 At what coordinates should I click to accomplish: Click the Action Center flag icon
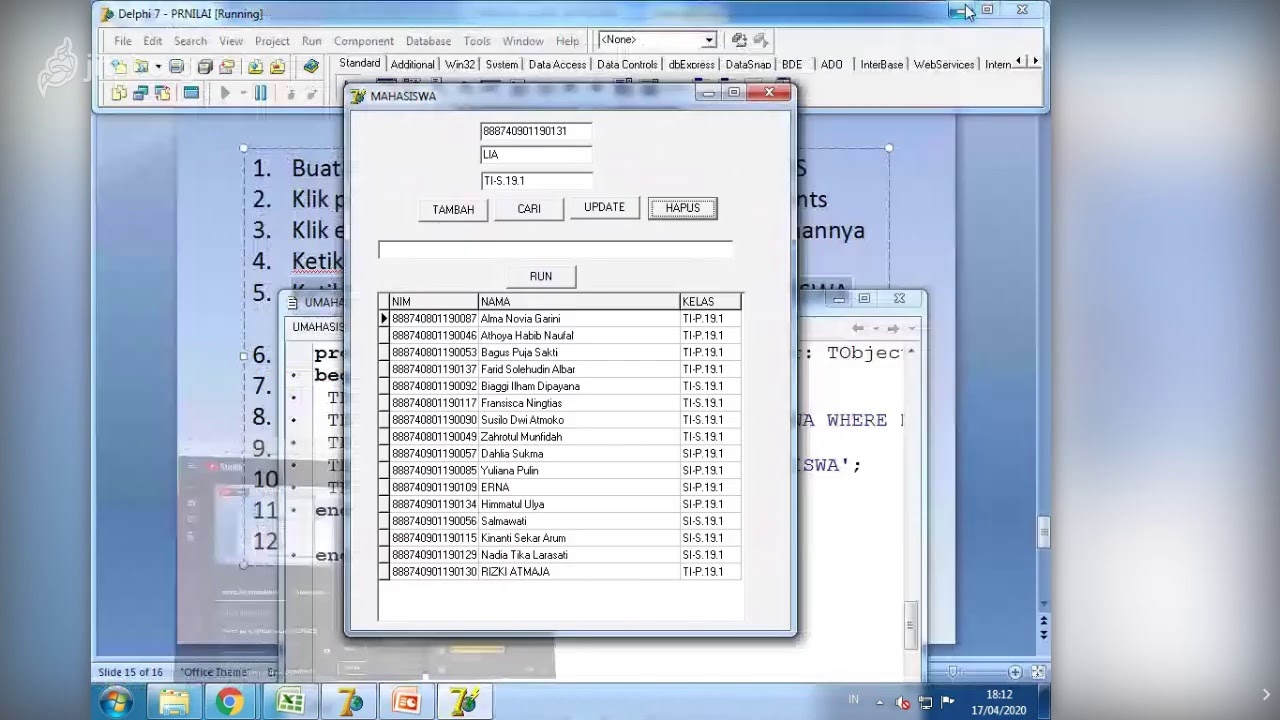pyautogui.click(x=947, y=702)
